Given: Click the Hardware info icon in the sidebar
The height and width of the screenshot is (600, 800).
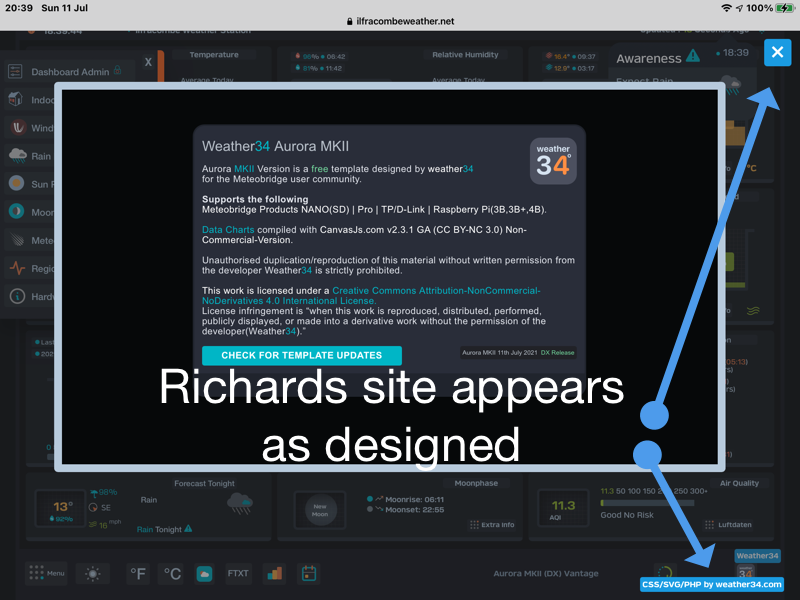Looking at the screenshot, I should pyautogui.click(x=17, y=296).
